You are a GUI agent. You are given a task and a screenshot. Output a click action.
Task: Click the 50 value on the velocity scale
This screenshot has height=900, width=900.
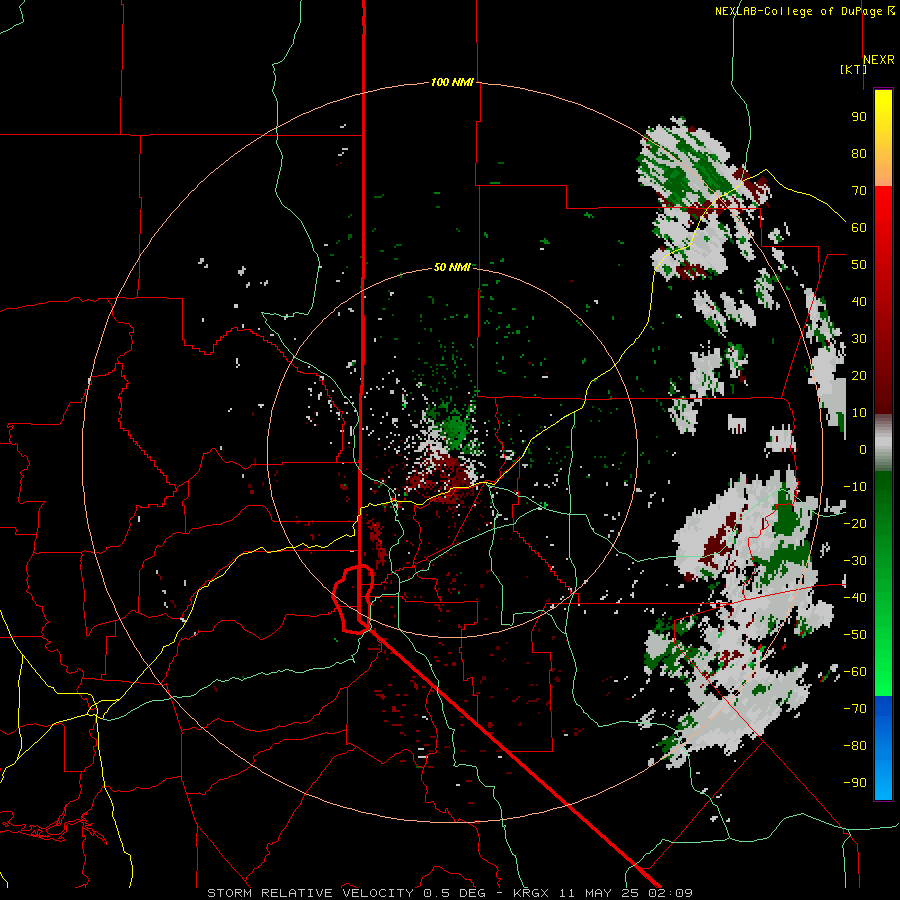[x=859, y=265]
